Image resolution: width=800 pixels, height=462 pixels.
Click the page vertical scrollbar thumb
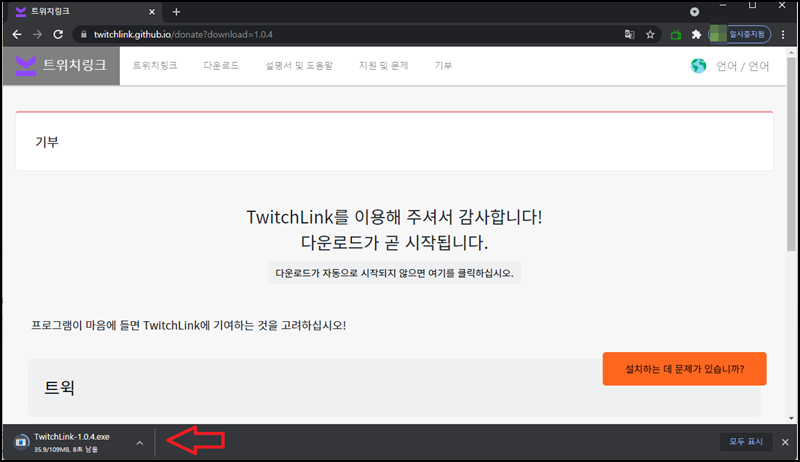[x=791, y=154]
